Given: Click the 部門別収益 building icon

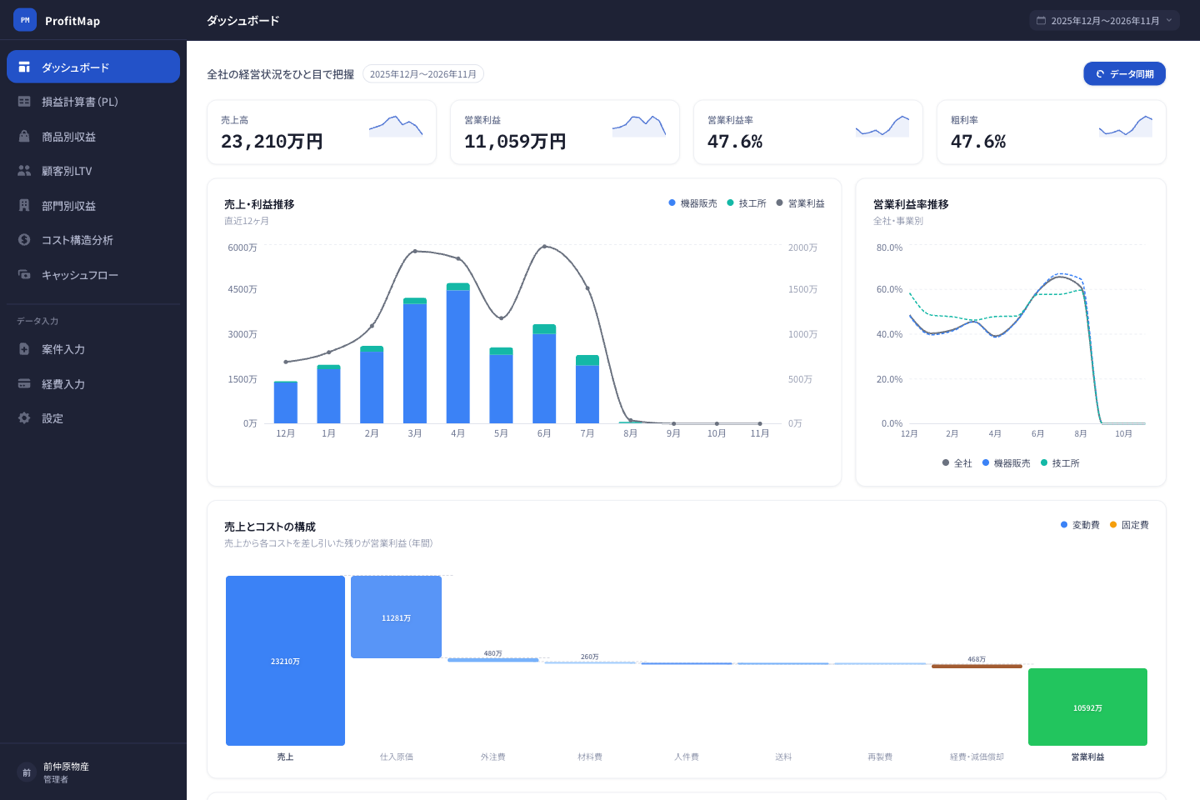Looking at the screenshot, I should (x=24, y=205).
